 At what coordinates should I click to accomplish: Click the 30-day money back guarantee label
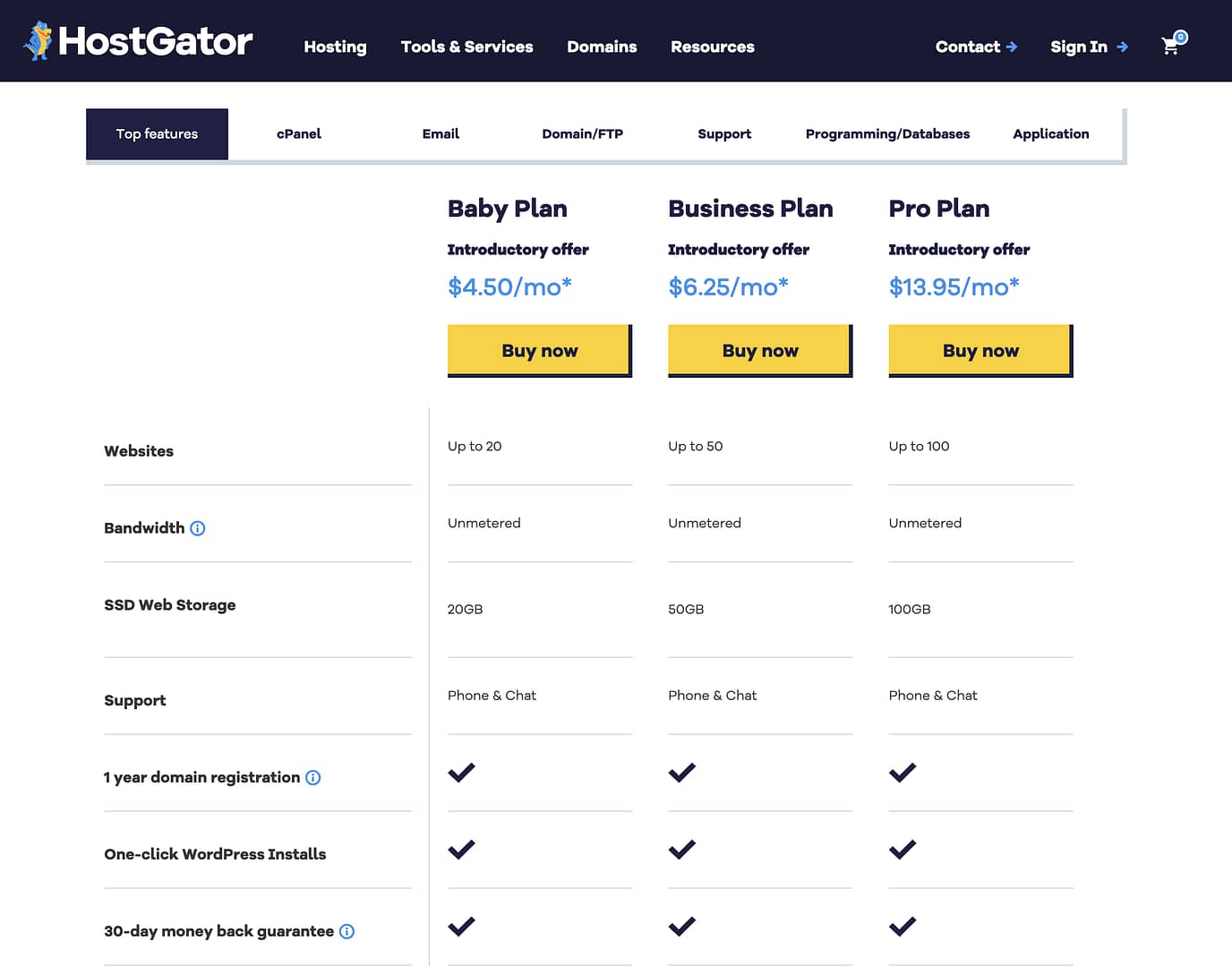point(219,931)
